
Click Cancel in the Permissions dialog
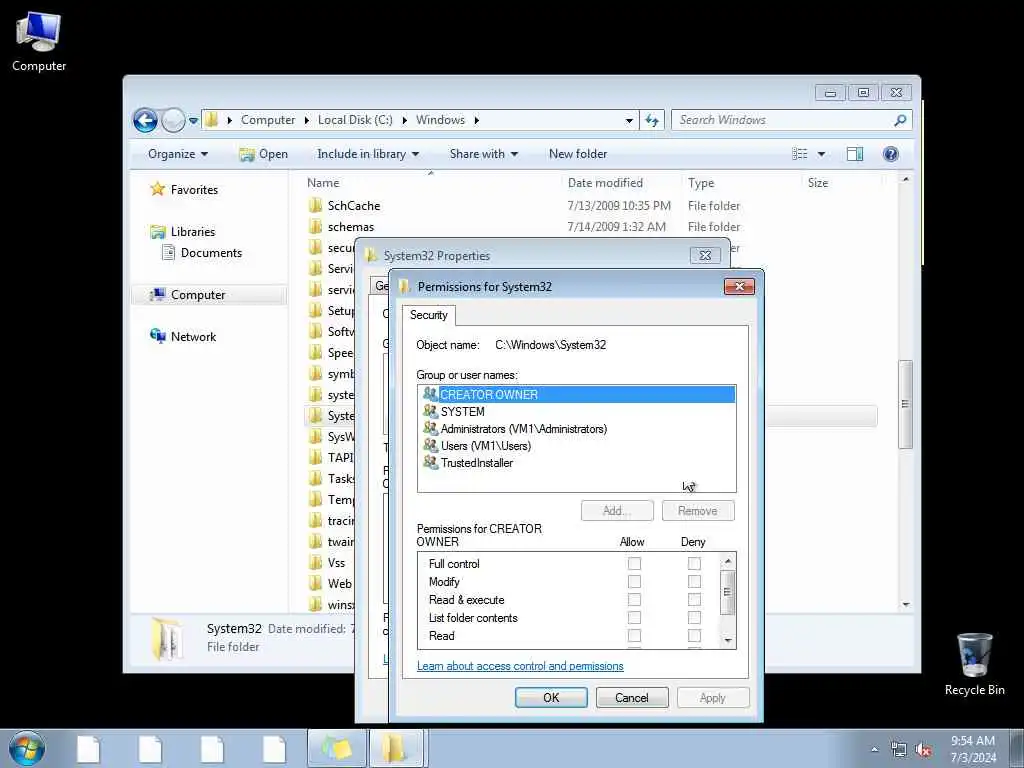point(632,697)
